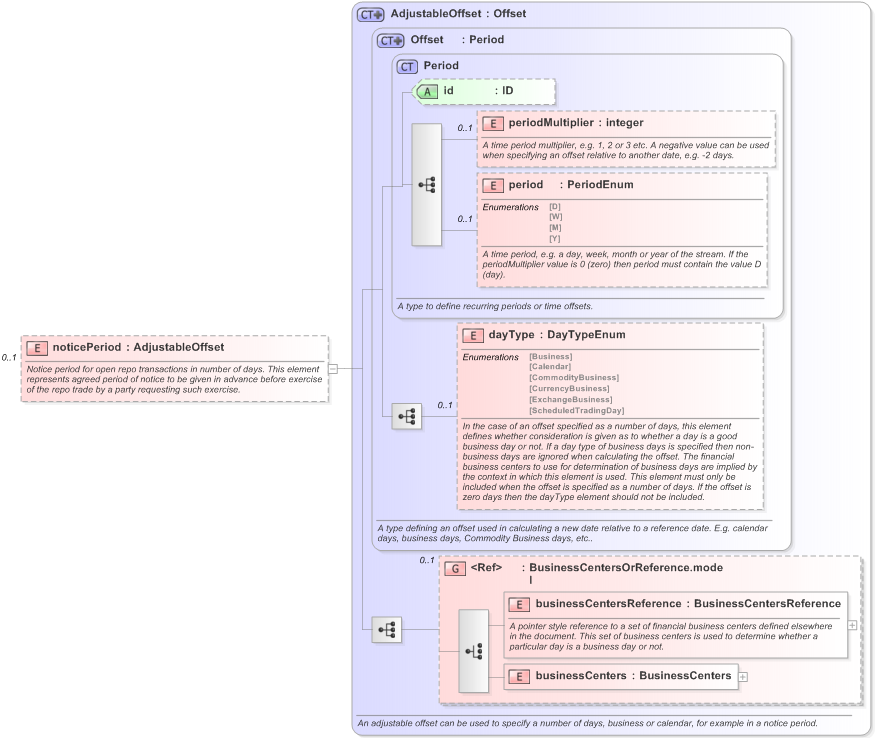Click the E icon of periodMultiplier element
This screenshot has width=875, height=738.
tap(493, 124)
